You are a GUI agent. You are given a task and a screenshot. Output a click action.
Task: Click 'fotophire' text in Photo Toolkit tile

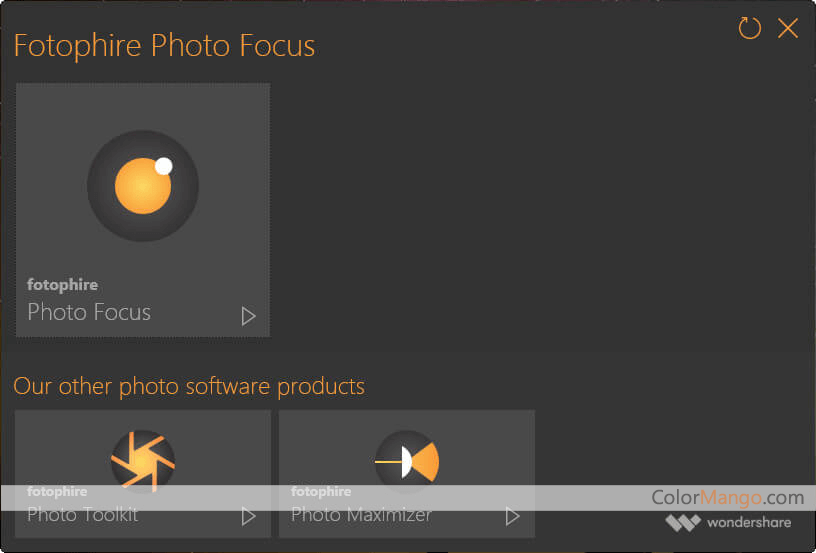tap(57, 492)
